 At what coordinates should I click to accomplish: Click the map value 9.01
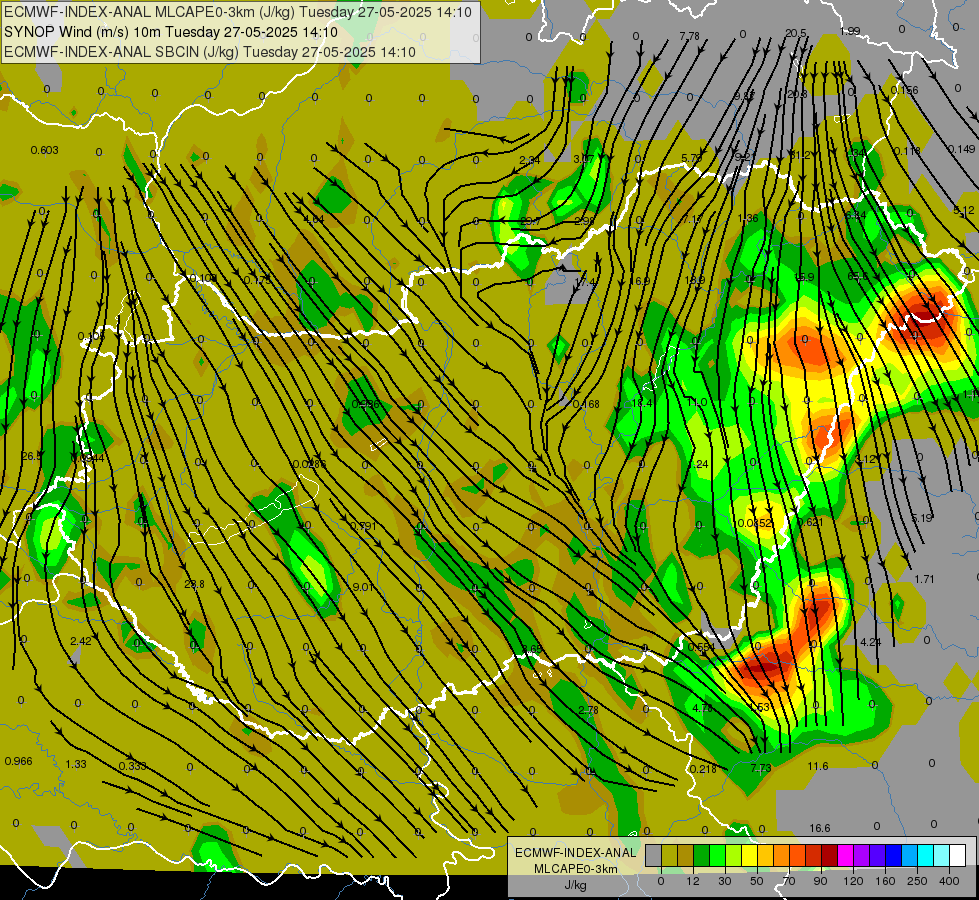click(363, 586)
